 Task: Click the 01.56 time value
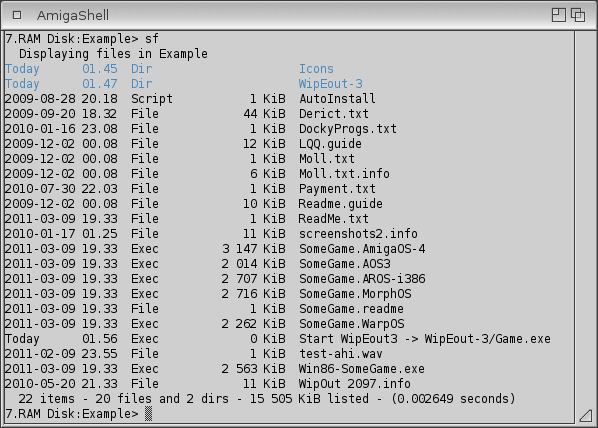(100, 339)
